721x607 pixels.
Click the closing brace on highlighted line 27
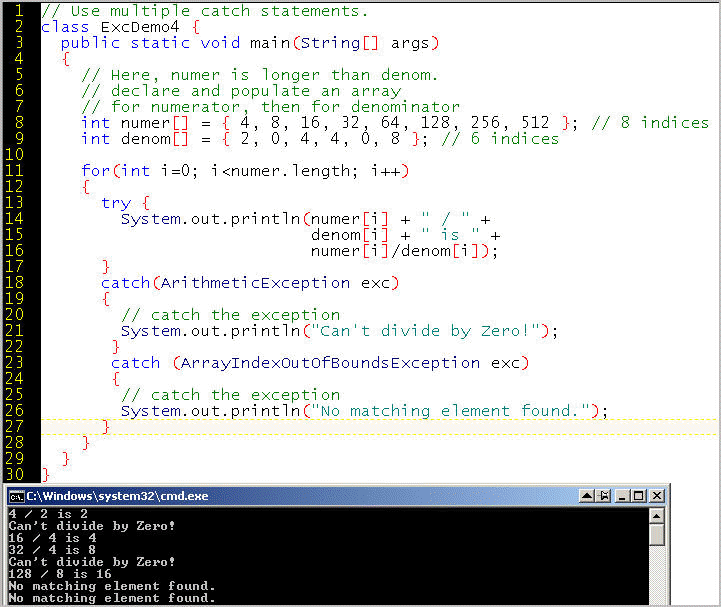[106, 427]
